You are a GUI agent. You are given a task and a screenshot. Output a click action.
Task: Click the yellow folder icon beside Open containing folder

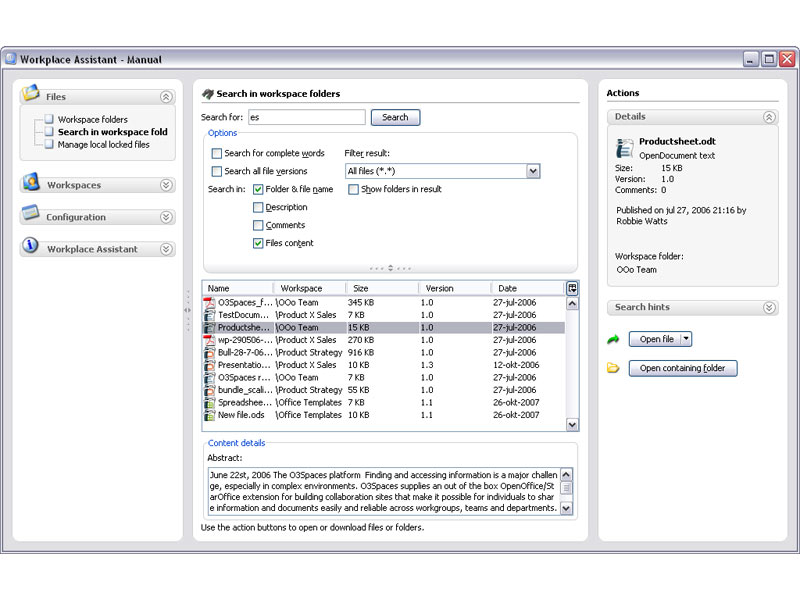pyautogui.click(x=614, y=368)
